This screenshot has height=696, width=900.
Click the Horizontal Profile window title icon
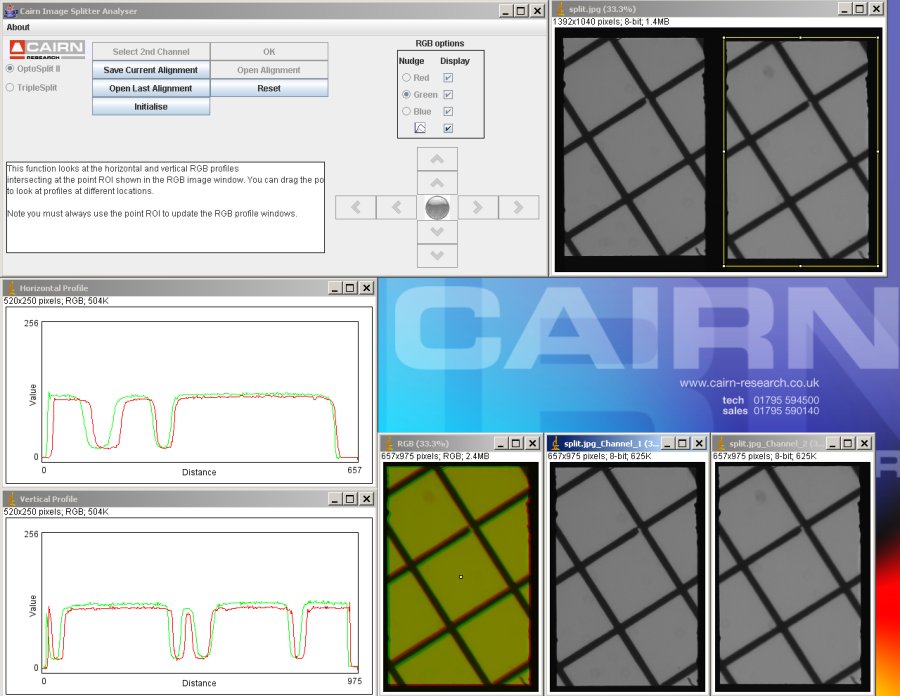tap(11, 288)
